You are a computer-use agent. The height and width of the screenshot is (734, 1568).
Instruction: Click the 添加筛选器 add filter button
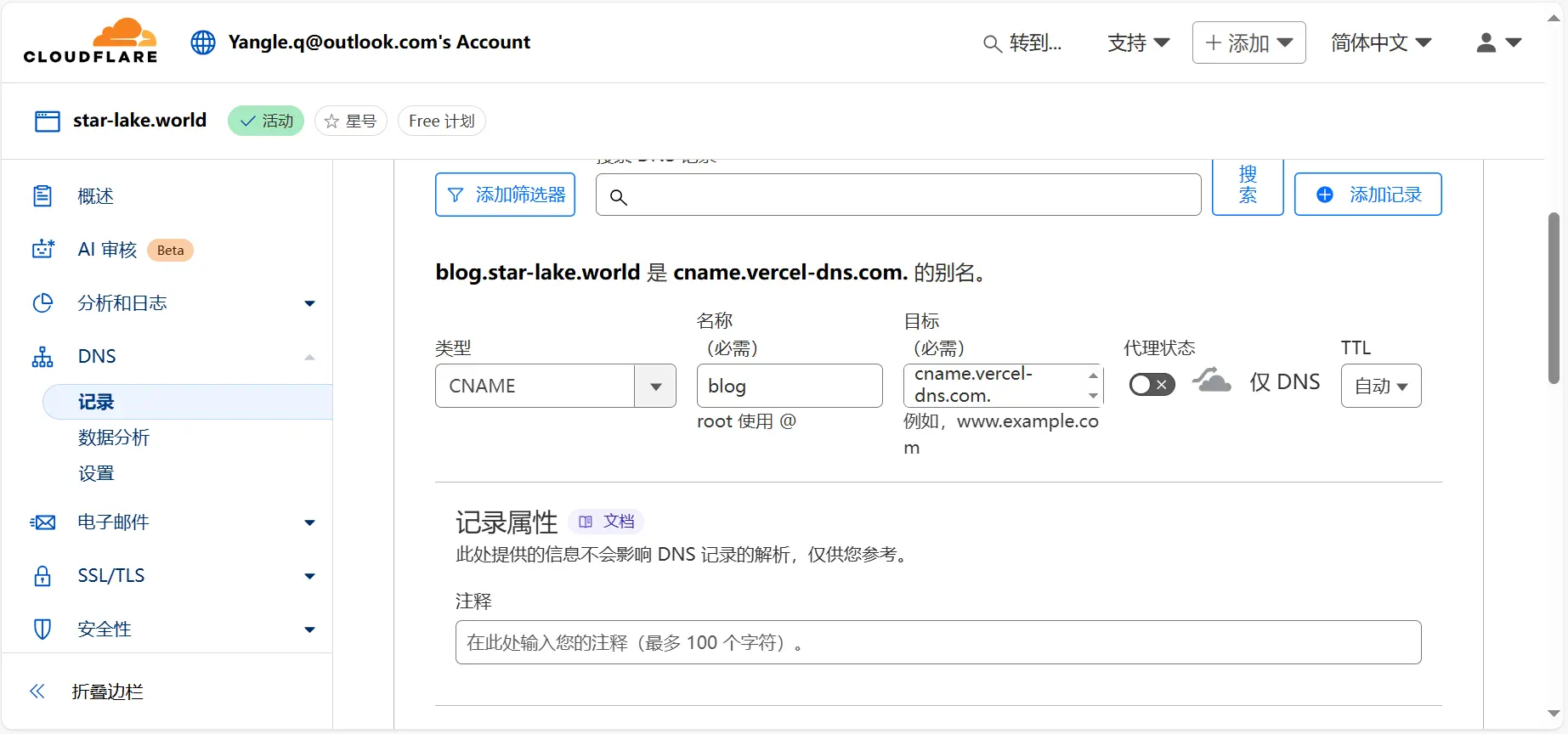click(506, 195)
